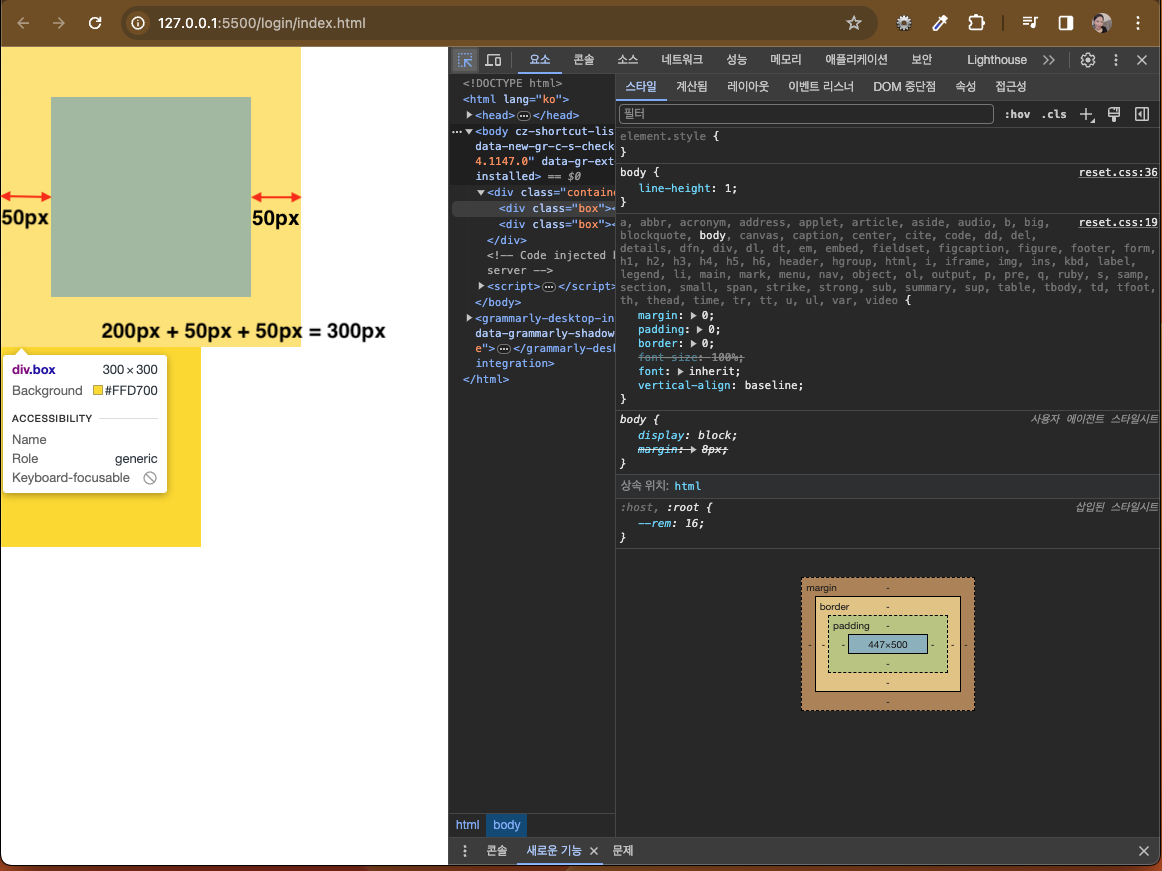Image resolution: width=1162 pixels, height=871 pixels.
Task: Click the styles 필터 input field
Action: click(x=806, y=113)
